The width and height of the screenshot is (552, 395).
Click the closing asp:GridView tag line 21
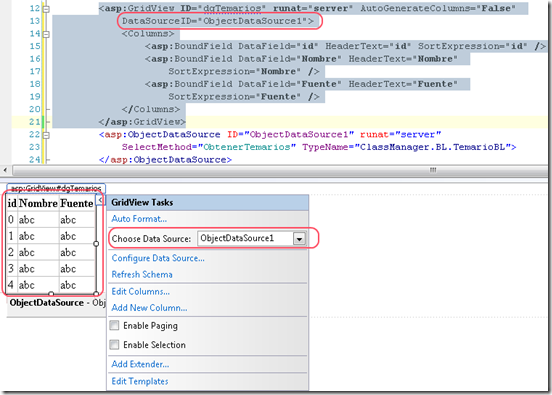142,122
